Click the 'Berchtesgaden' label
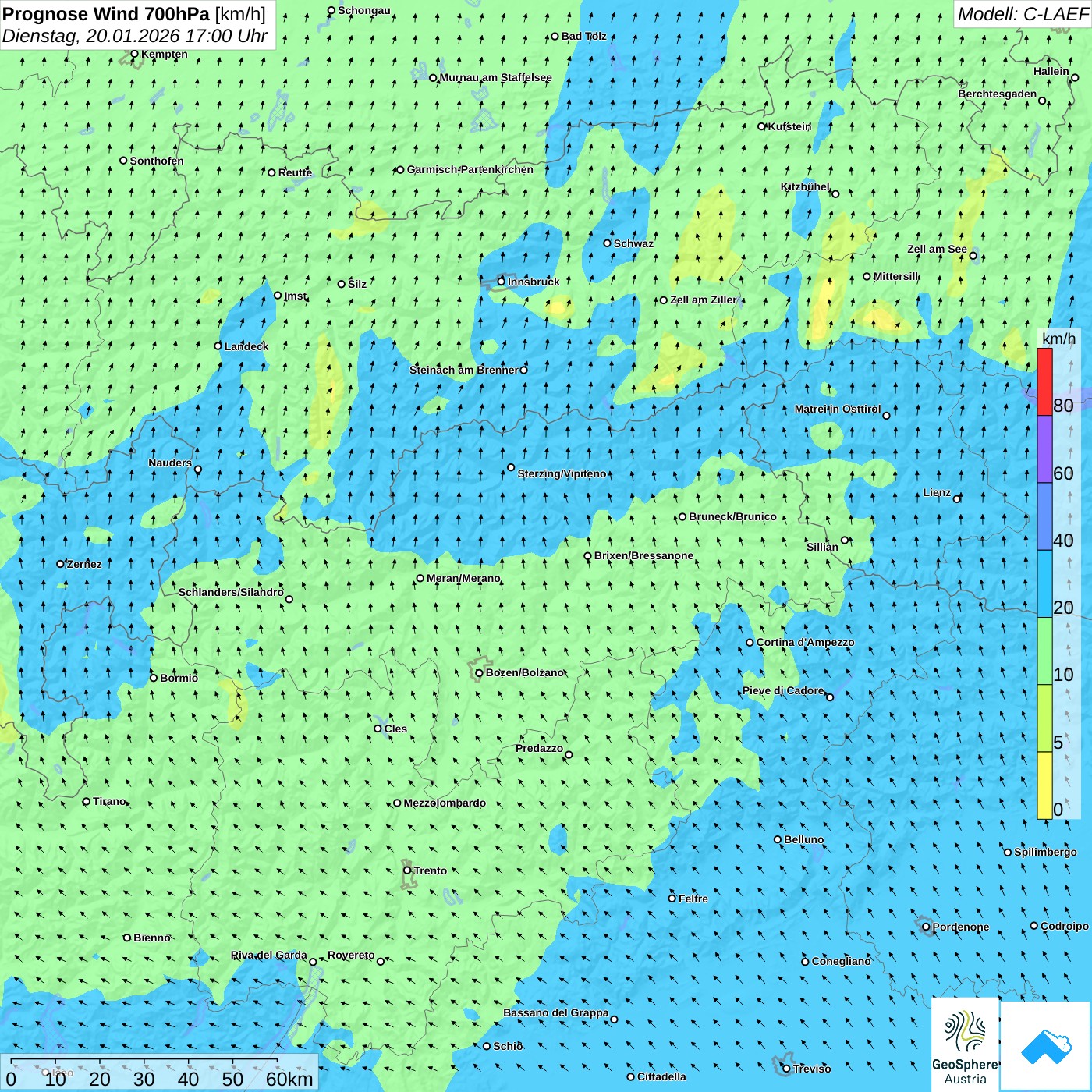1092x1092 pixels. coord(998,94)
